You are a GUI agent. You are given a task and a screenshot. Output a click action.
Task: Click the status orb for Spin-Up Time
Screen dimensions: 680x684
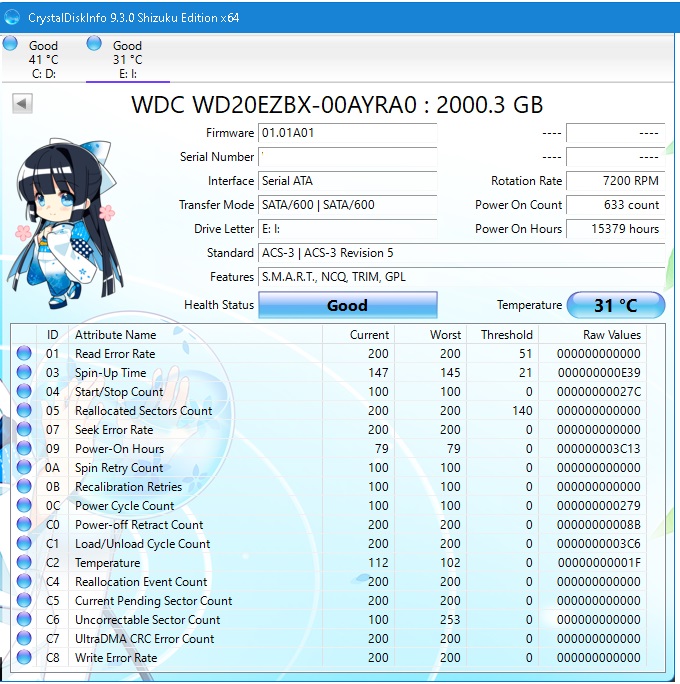[x=24, y=372]
